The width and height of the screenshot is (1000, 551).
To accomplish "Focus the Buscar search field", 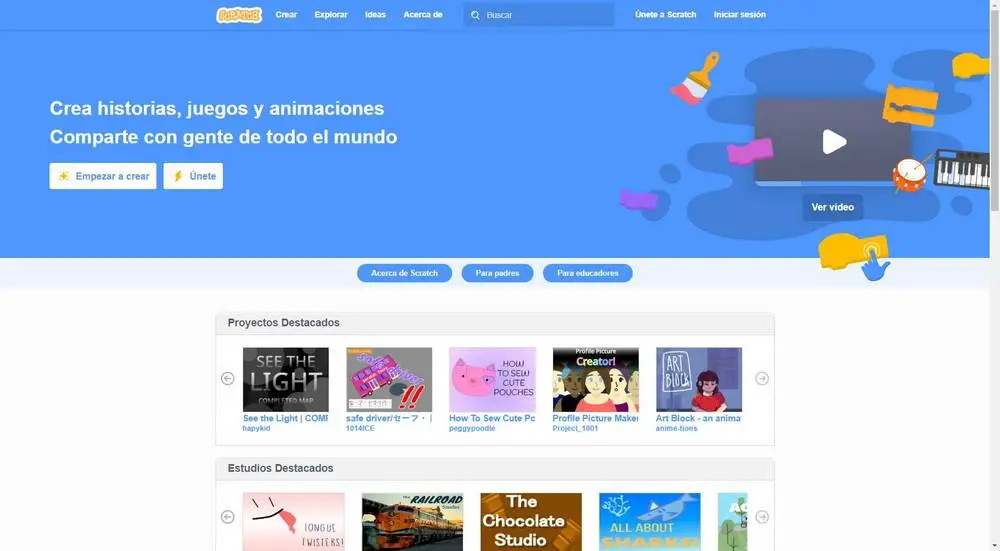I will tap(539, 15).
